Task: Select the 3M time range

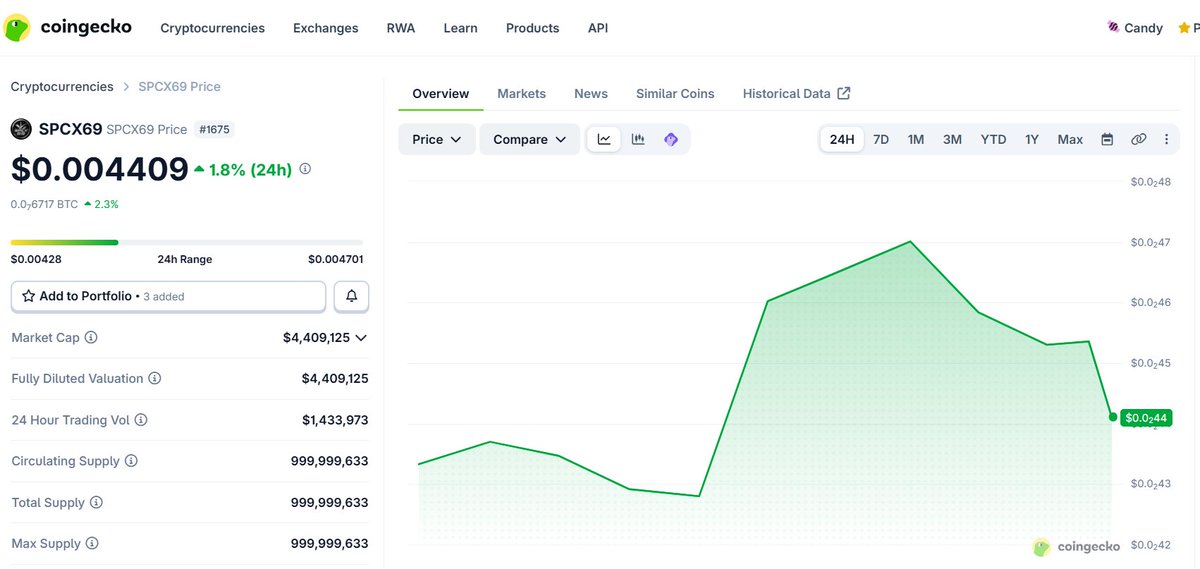Action: pos(952,139)
